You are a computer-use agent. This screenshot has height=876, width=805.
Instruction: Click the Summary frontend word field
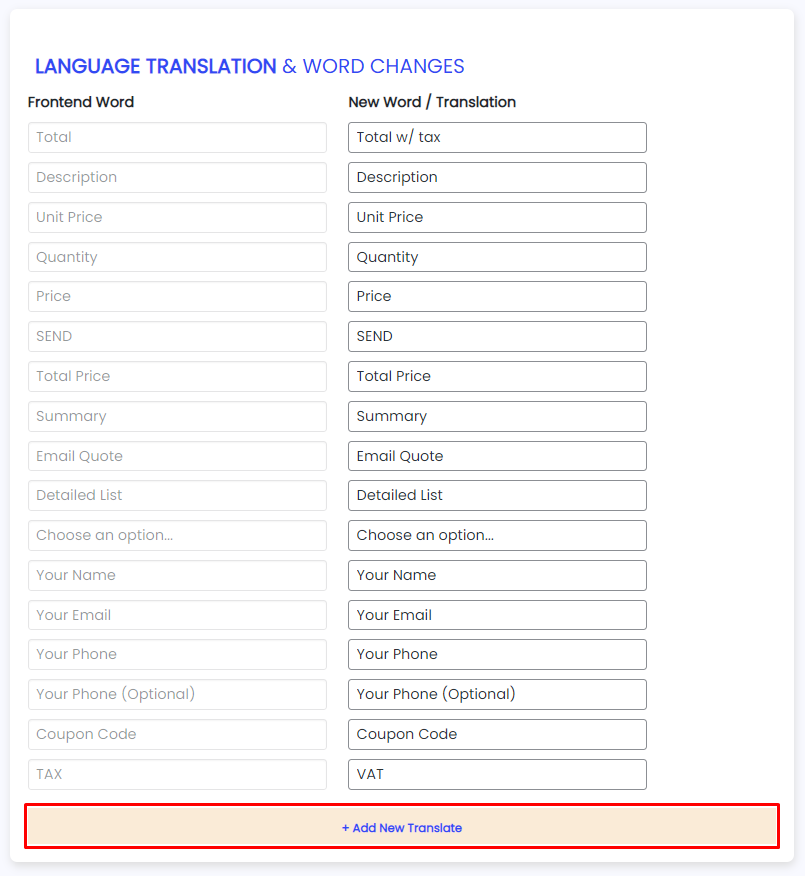point(178,416)
